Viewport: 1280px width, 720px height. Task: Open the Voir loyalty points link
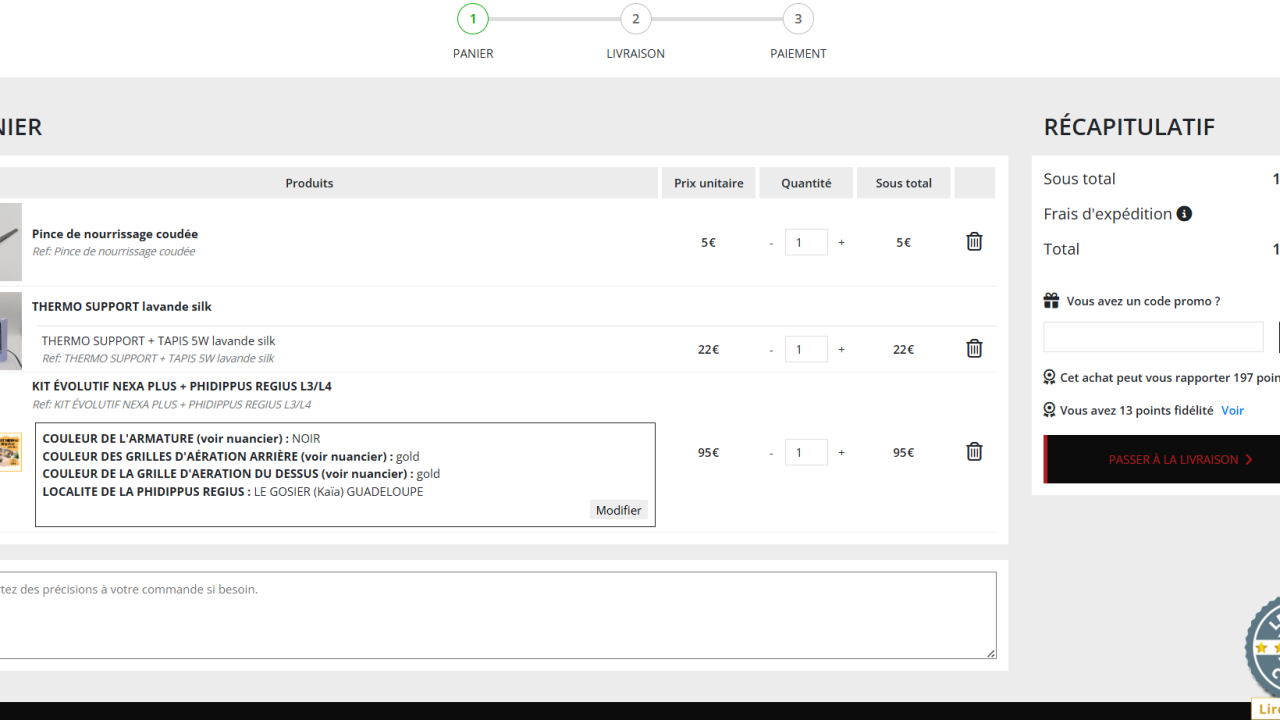click(1232, 410)
